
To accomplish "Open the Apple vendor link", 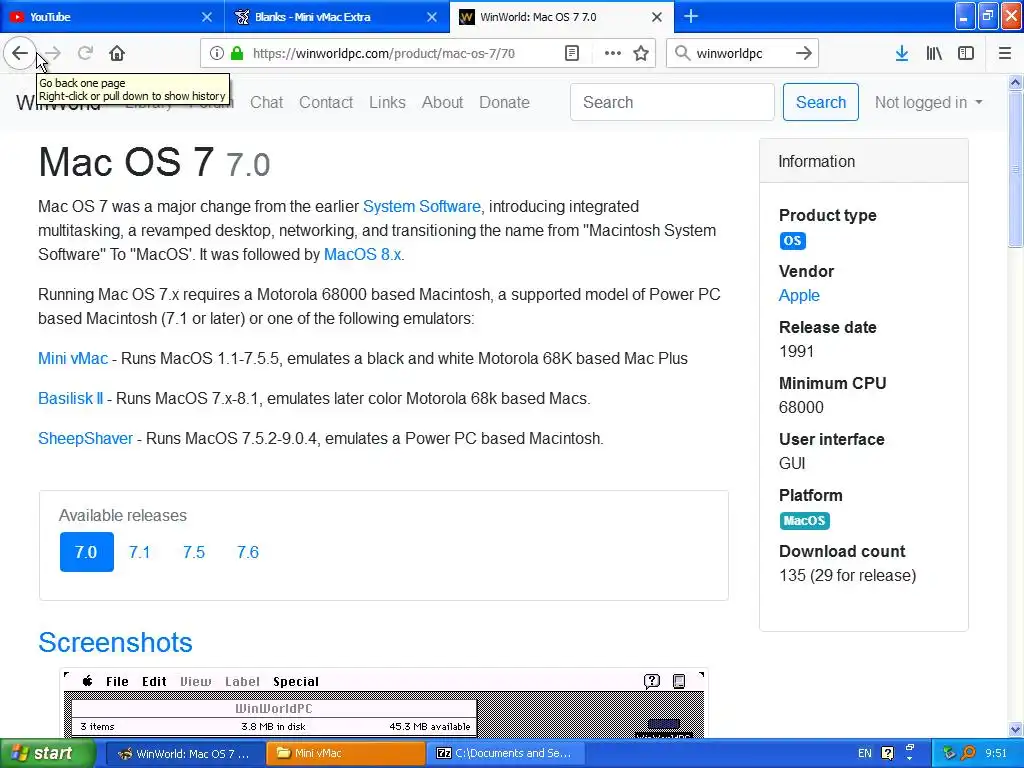I will (x=799, y=295).
